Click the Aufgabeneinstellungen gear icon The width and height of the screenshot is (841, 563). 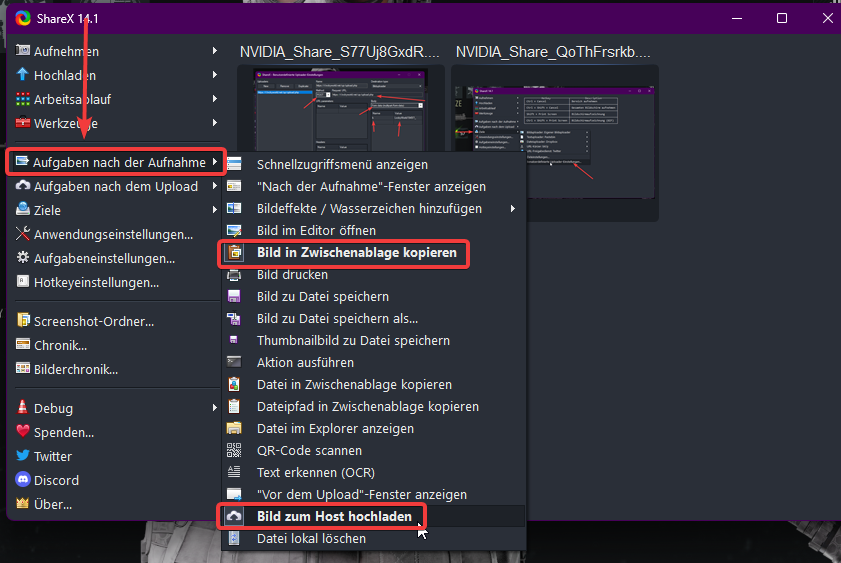tap(24, 258)
